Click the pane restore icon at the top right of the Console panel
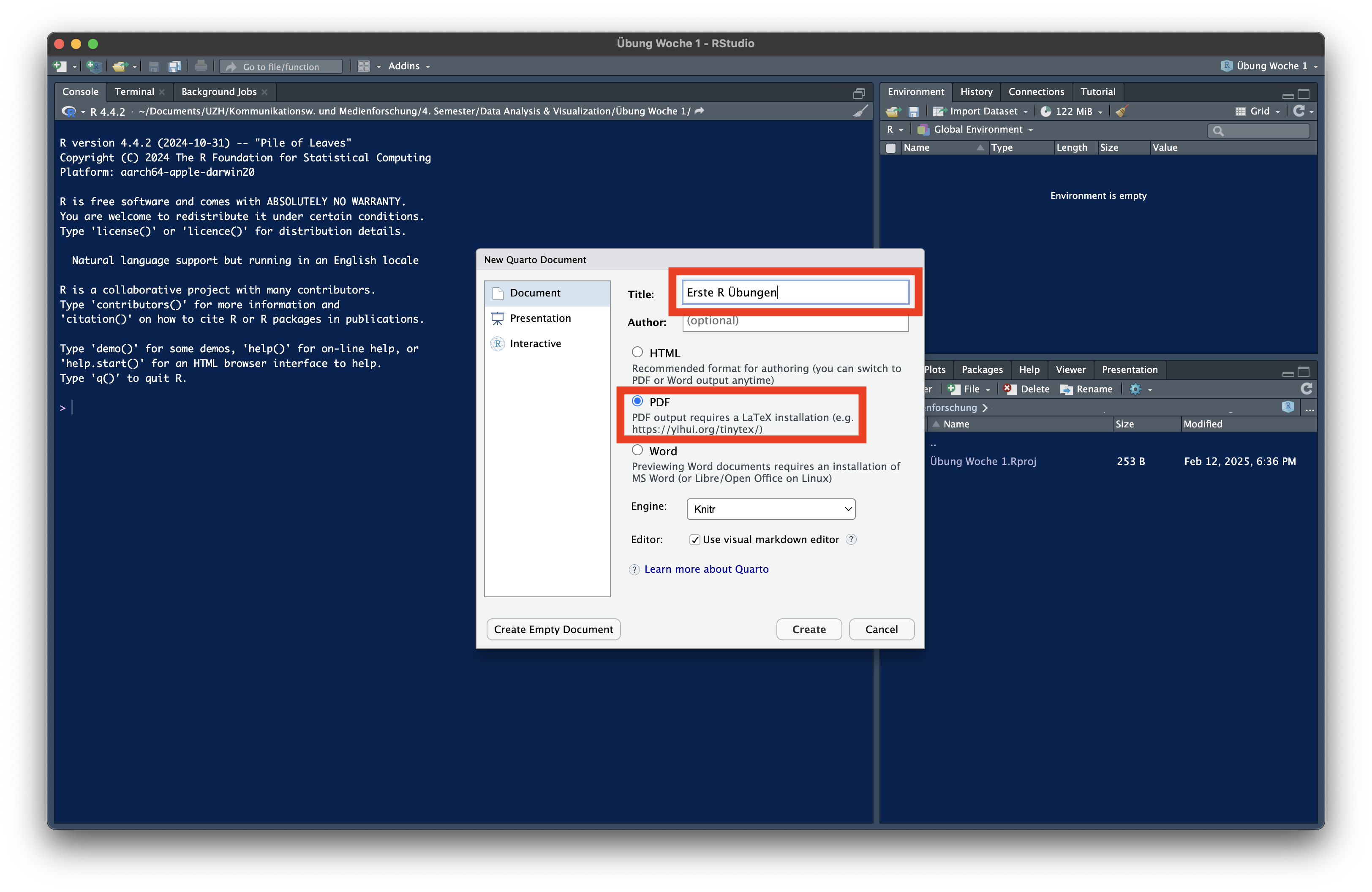Screen dimensions: 1372x892 click(x=859, y=93)
